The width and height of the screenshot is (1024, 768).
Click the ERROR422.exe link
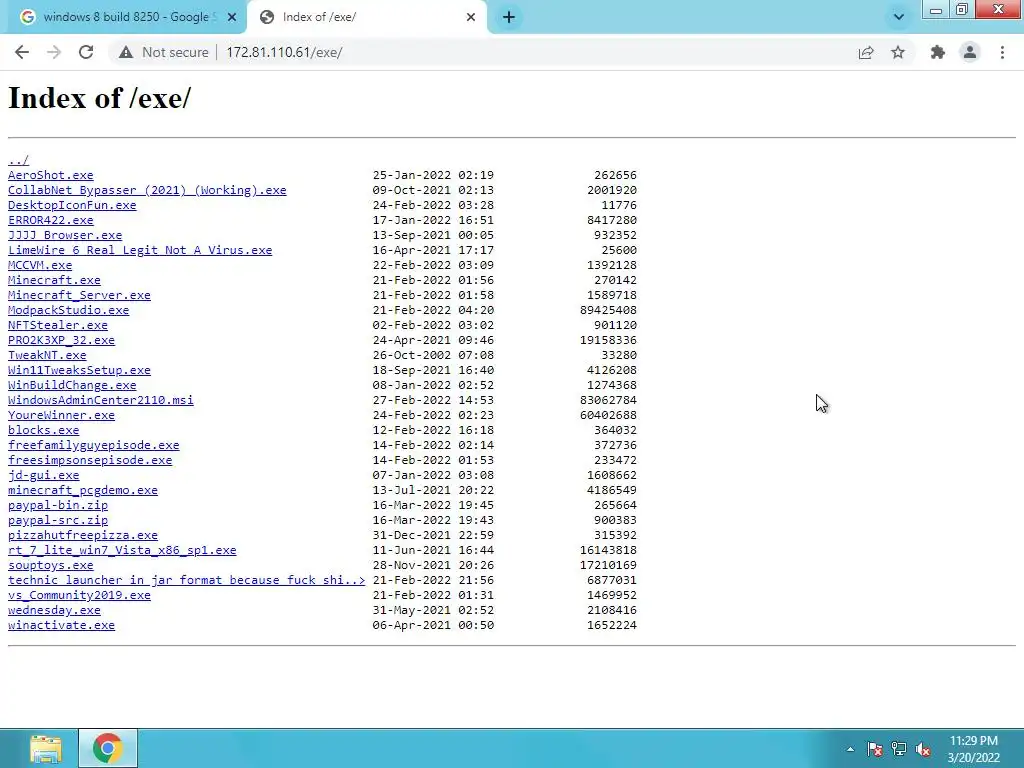(50, 220)
